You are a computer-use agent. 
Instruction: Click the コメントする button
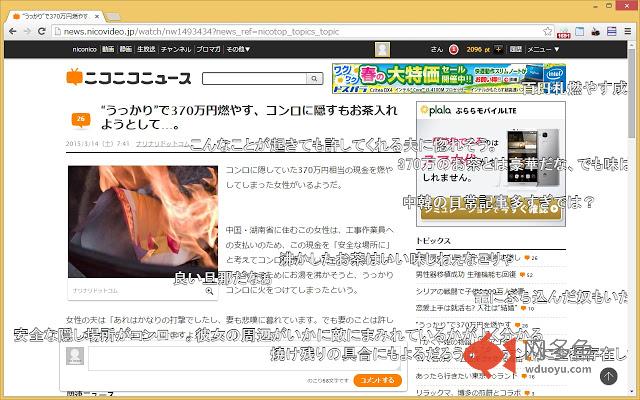pyautogui.click(x=378, y=380)
